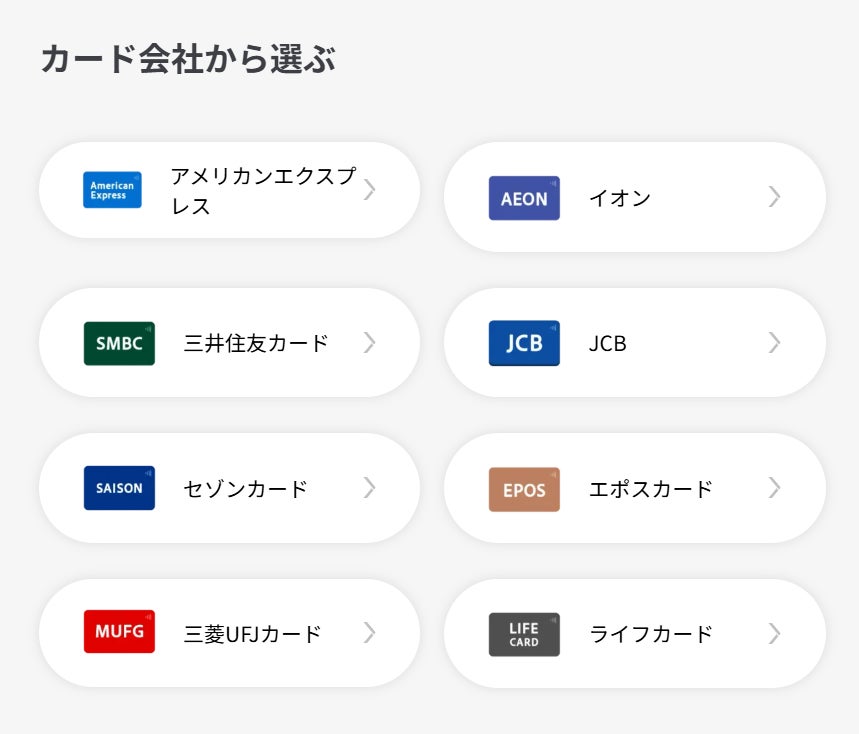Click chevron arrow in the イオン row
The width and height of the screenshot is (859, 734).
774,197
